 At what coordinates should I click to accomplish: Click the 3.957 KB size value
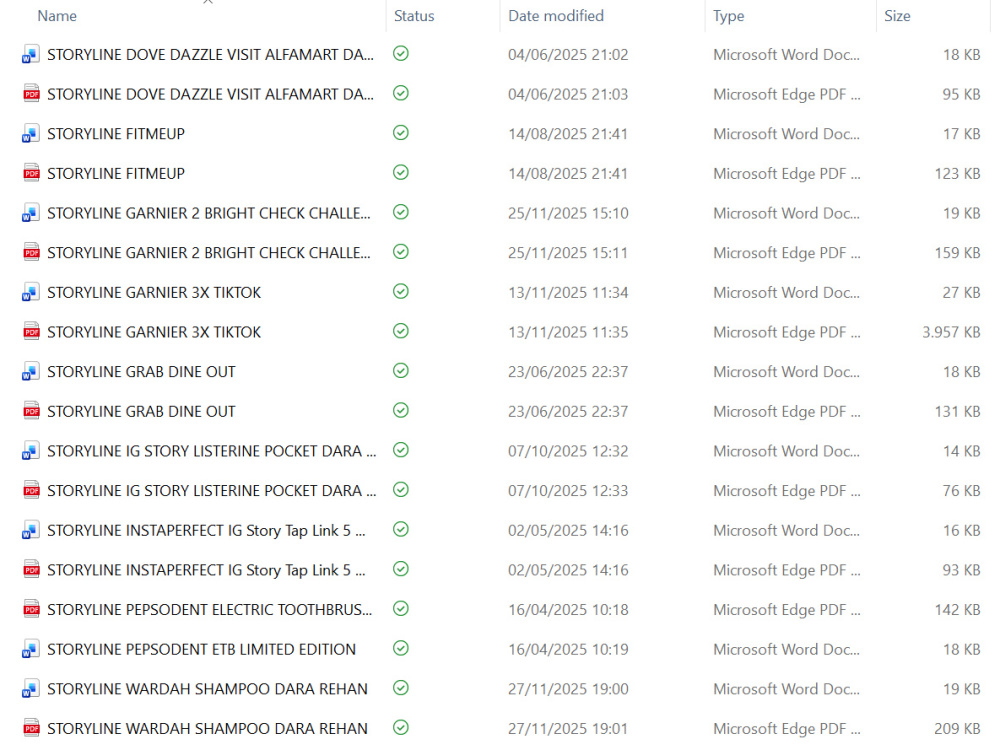[951, 332]
